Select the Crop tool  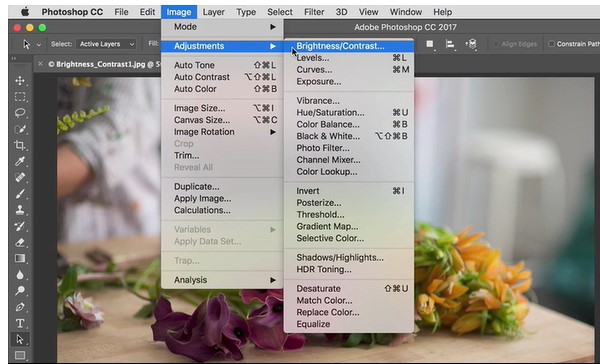pyautogui.click(x=20, y=145)
